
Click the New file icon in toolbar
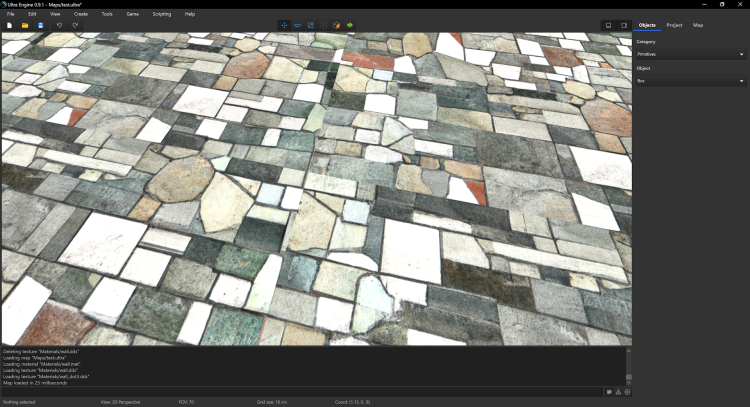(9, 25)
